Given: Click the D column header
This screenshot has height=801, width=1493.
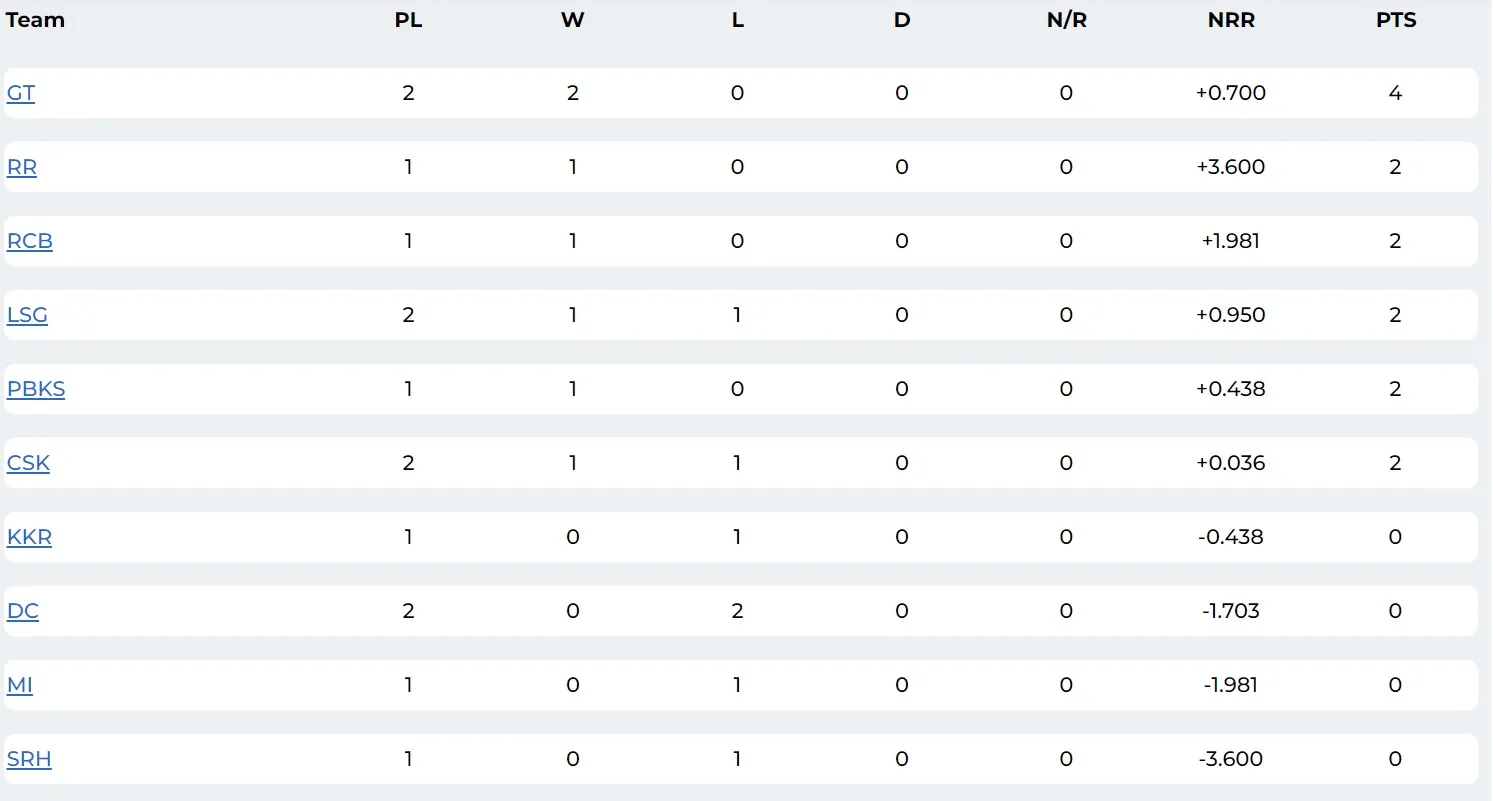Looking at the screenshot, I should pos(902,20).
